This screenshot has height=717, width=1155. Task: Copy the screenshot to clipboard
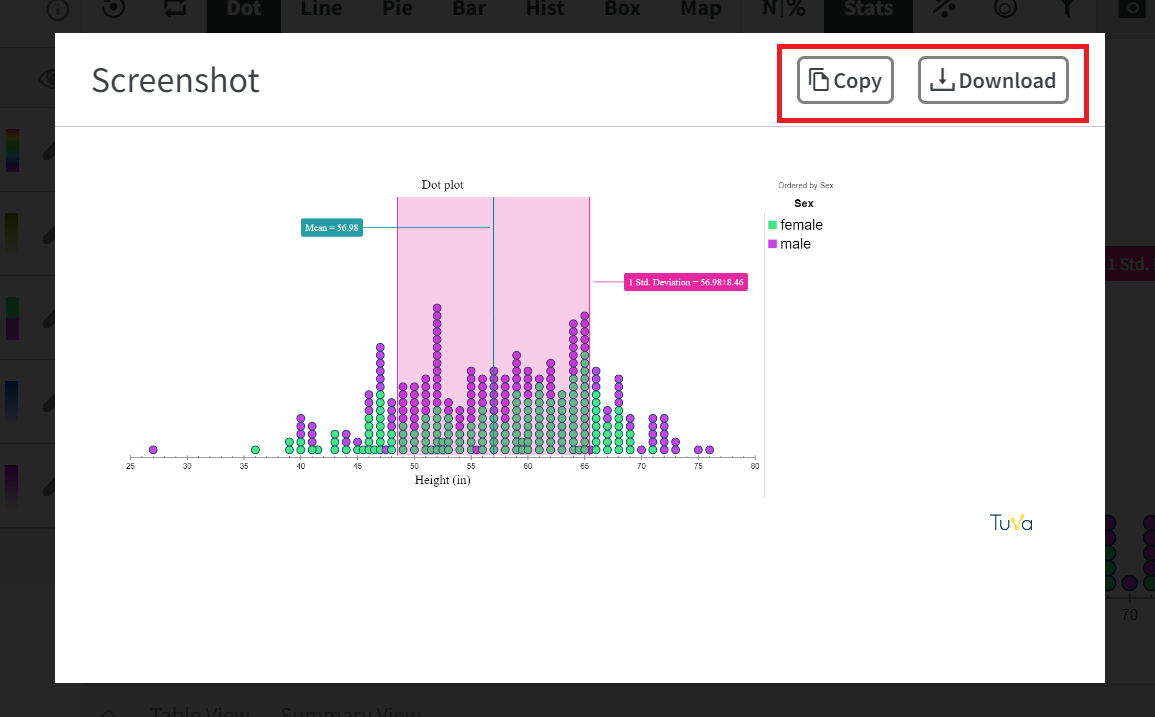[845, 80]
